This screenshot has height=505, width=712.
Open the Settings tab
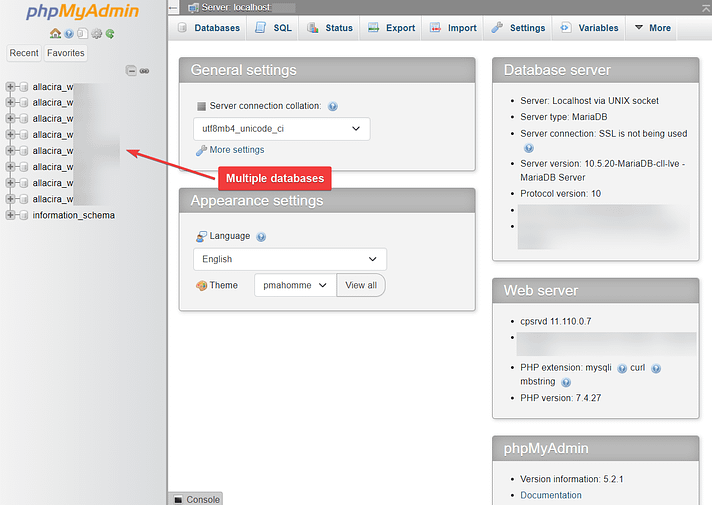(518, 28)
